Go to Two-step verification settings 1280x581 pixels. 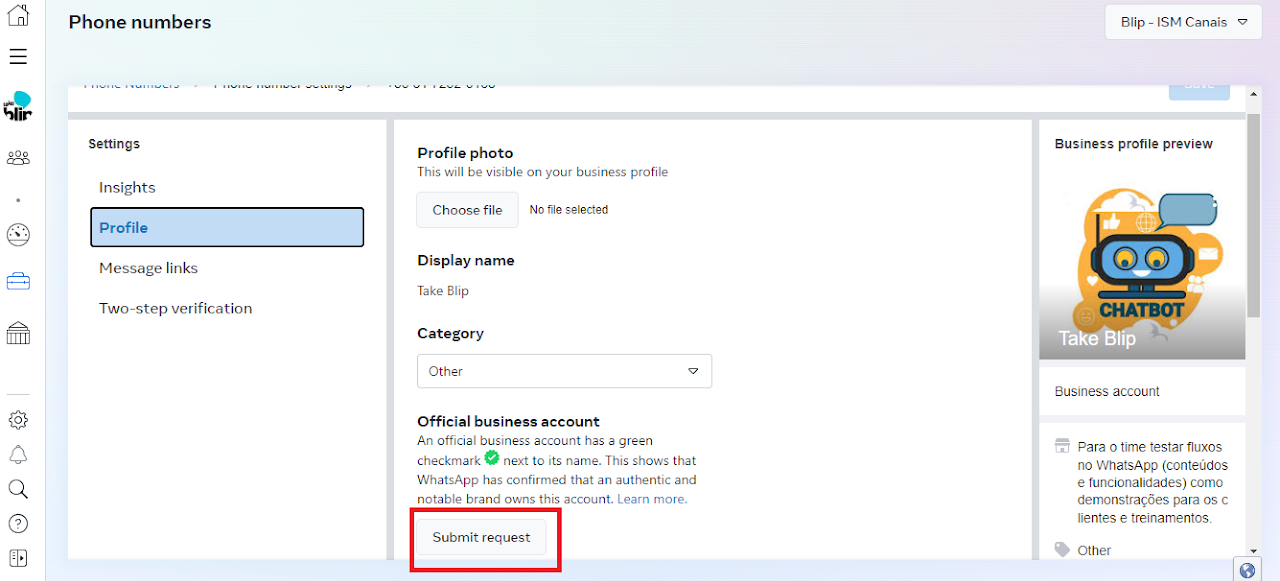pos(175,308)
